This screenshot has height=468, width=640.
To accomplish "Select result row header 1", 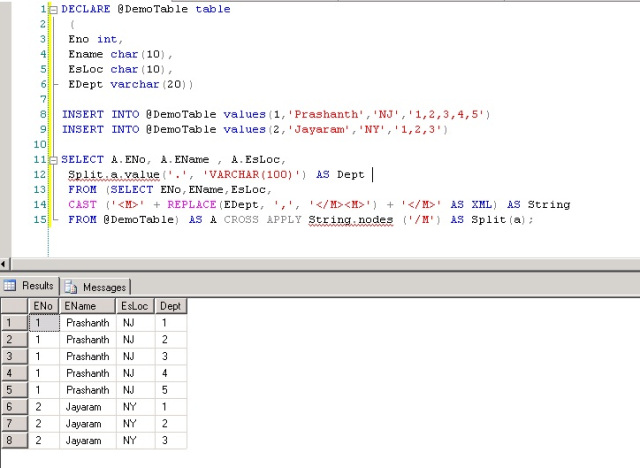I will coord(14,323).
